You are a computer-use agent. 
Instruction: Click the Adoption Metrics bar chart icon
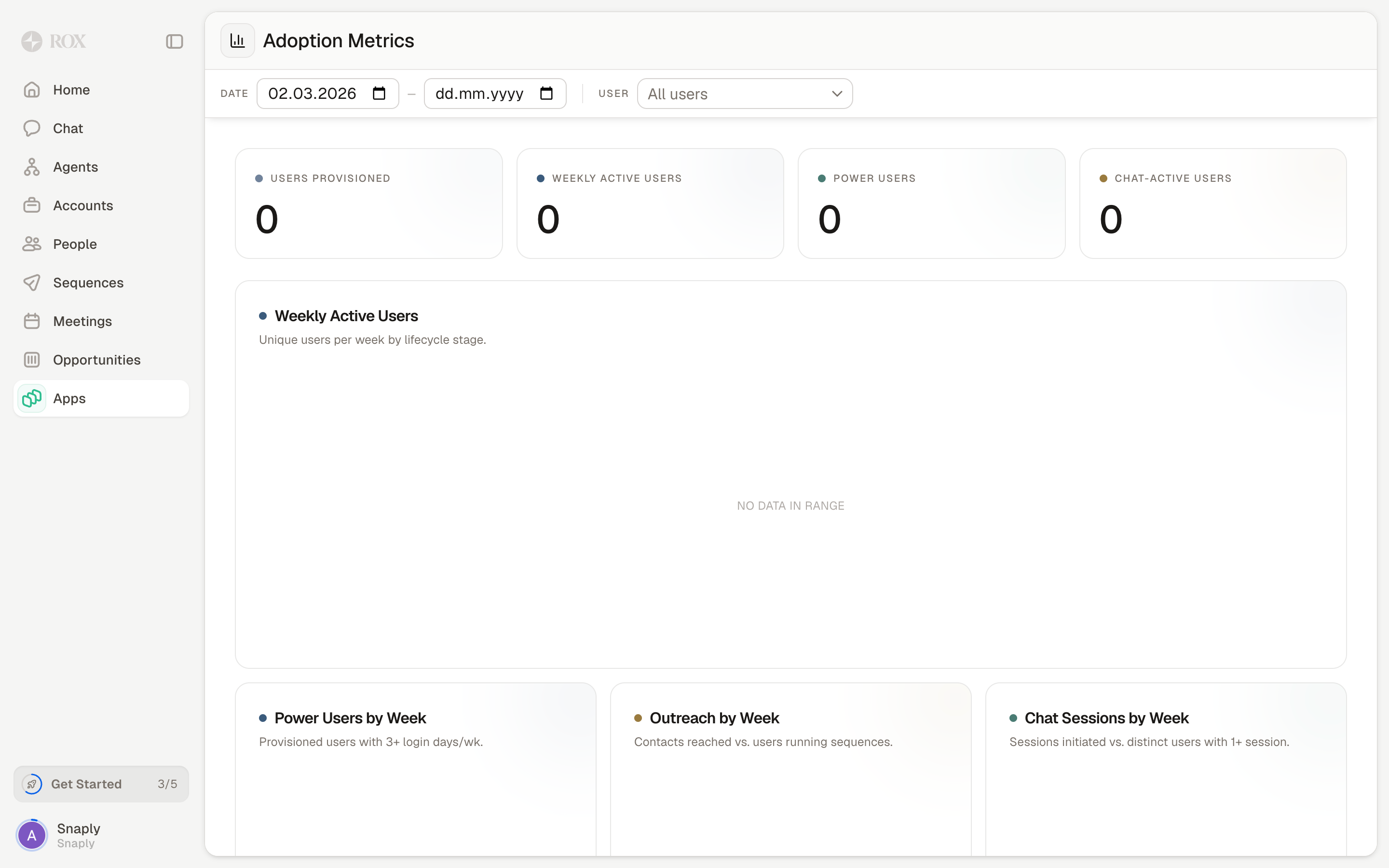238,41
